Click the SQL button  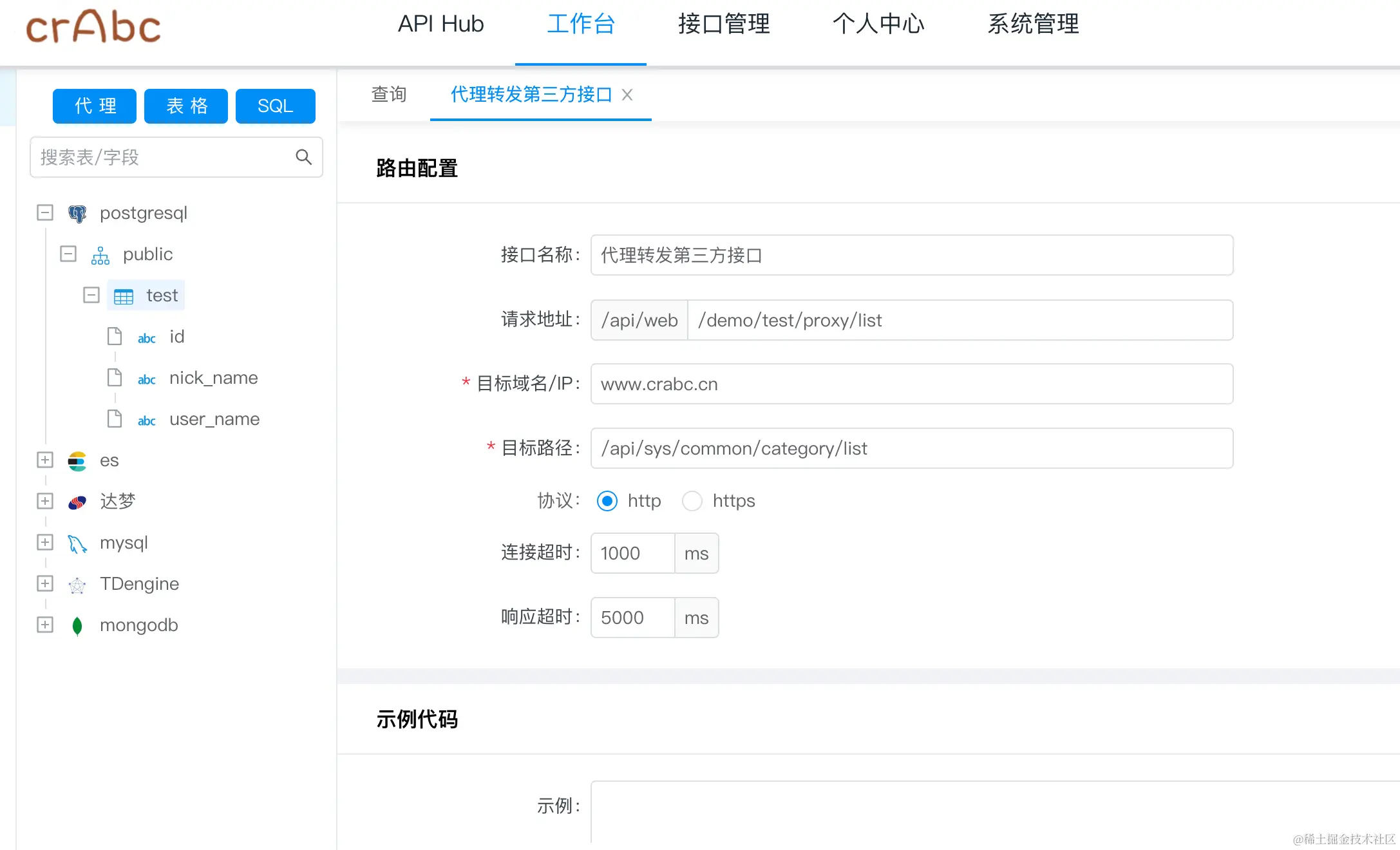(x=275, y=106)
